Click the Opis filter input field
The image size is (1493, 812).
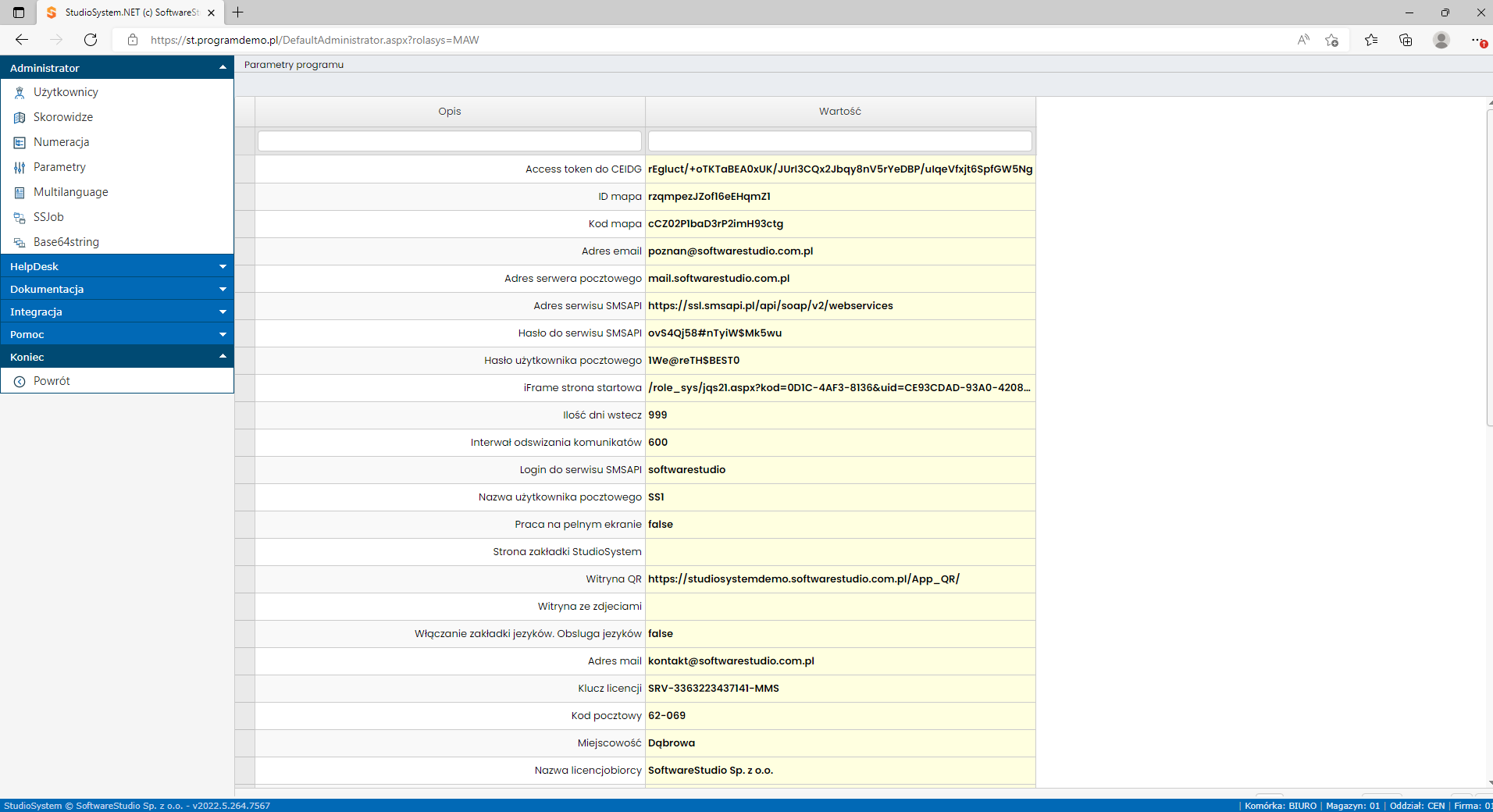tap(450, 141)
